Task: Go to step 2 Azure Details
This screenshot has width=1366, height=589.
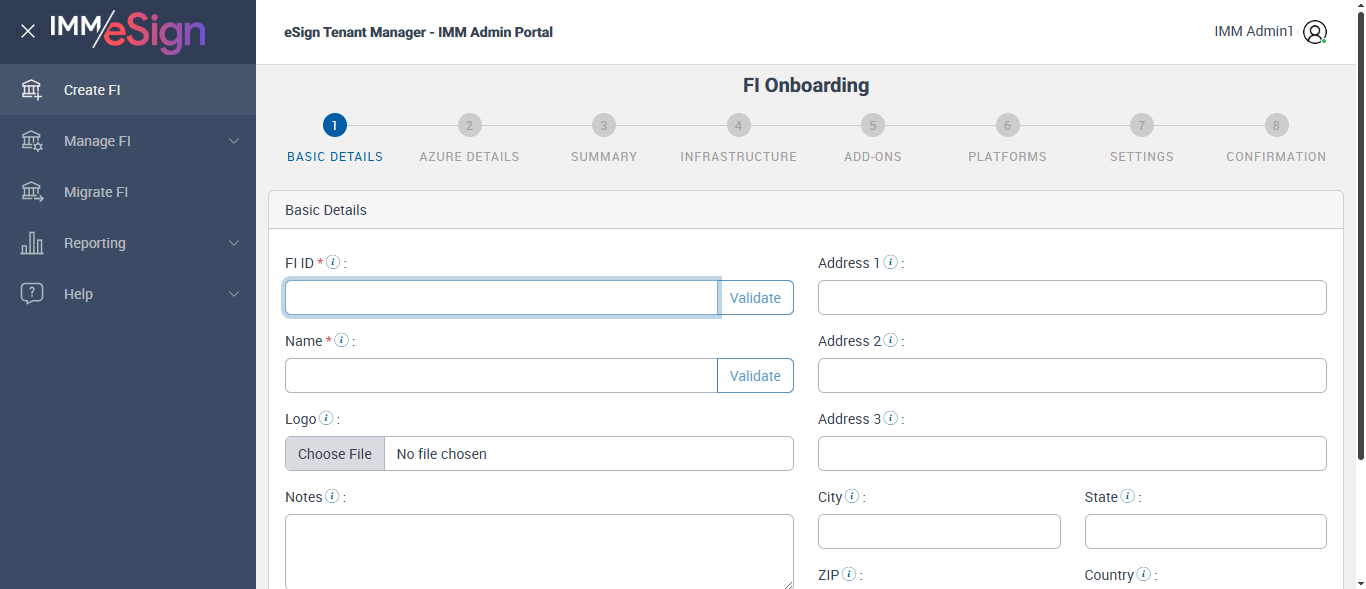Action: pyautogui.click(x=469, y=126)
